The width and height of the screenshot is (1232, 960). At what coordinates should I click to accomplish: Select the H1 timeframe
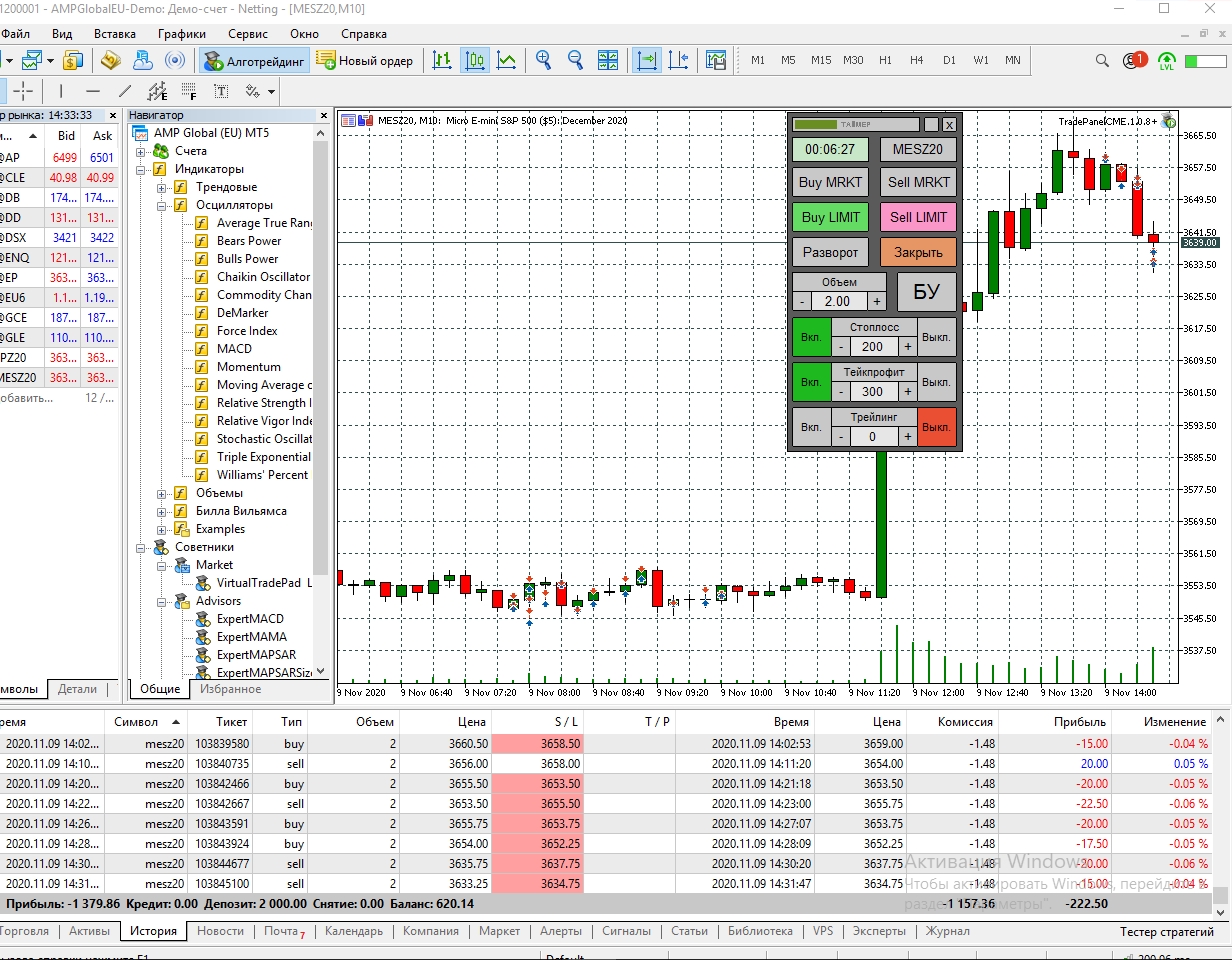tap(885, 61)
